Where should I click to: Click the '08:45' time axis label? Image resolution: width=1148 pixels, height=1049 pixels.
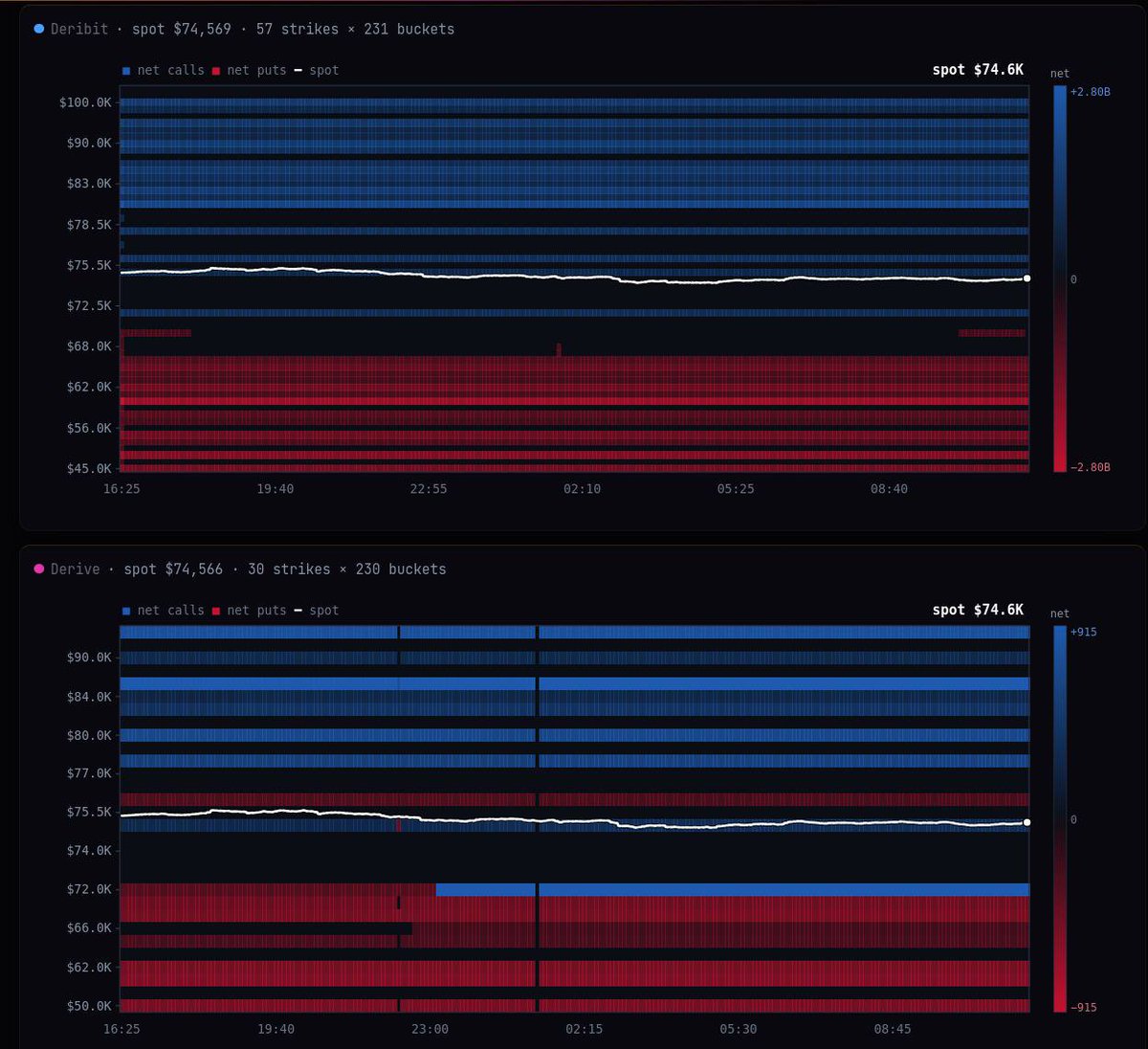pyautogui.click(x=893, y=1029)
